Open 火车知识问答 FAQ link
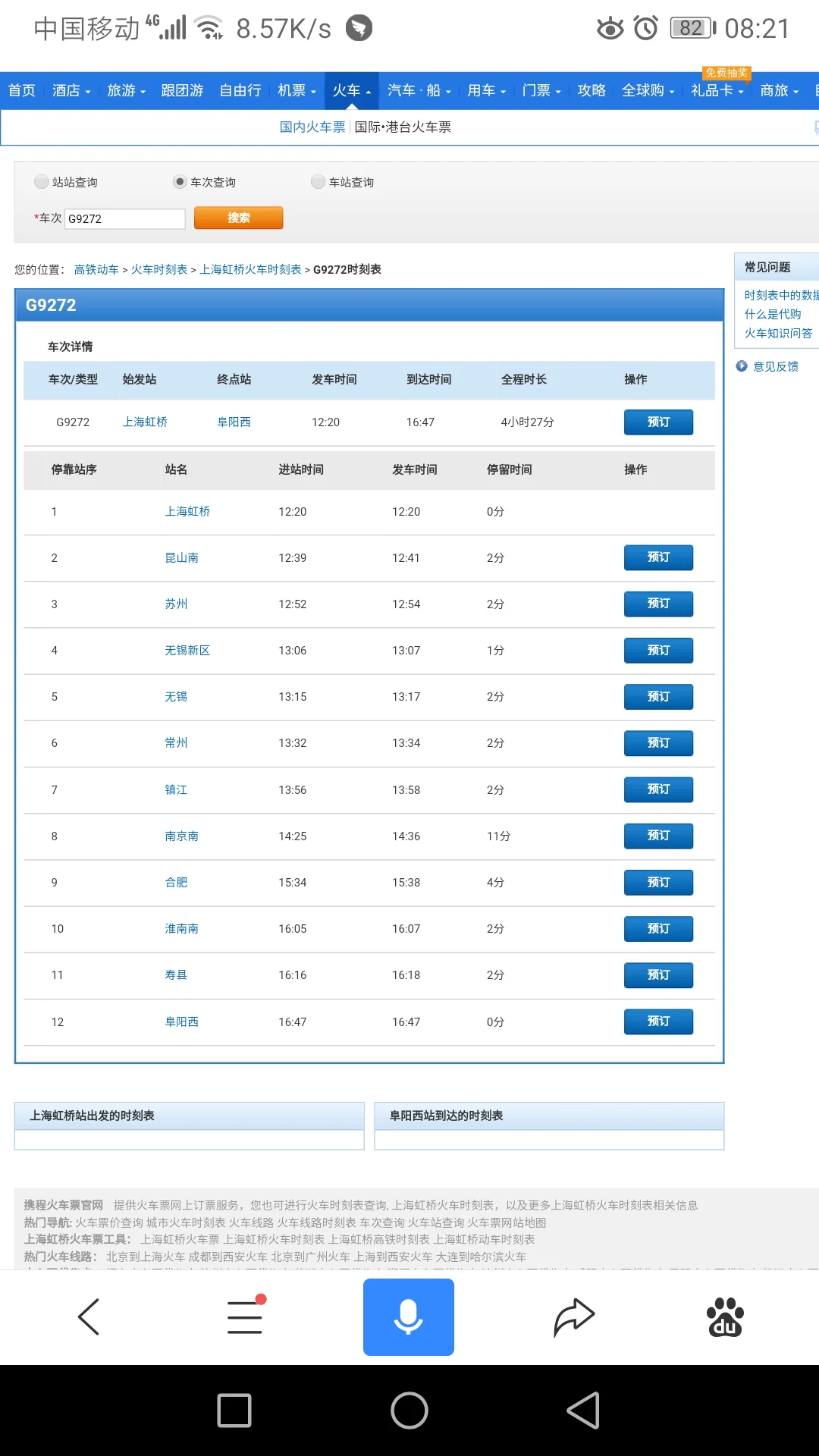 778,333
